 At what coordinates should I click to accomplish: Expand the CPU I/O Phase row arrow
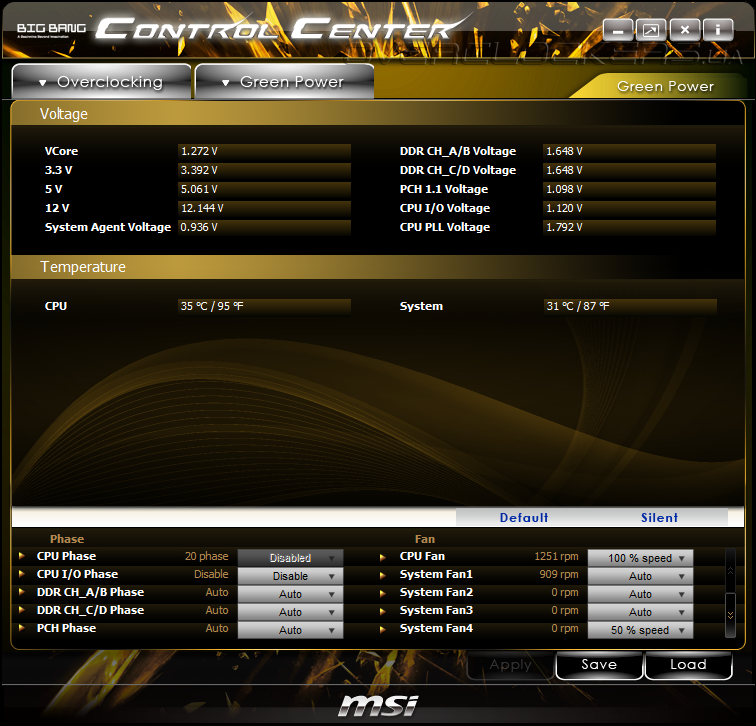(x=22, y=574)
